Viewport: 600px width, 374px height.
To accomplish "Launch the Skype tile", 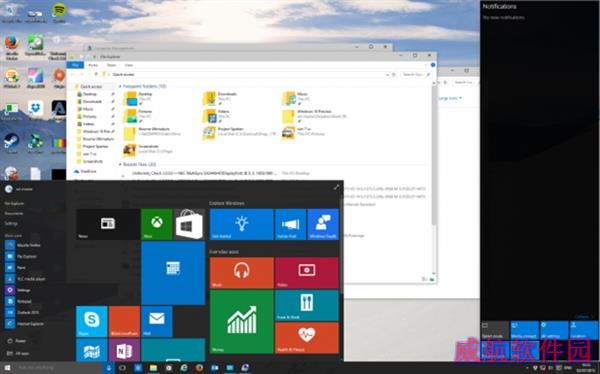I will click(x=91, y=322).
